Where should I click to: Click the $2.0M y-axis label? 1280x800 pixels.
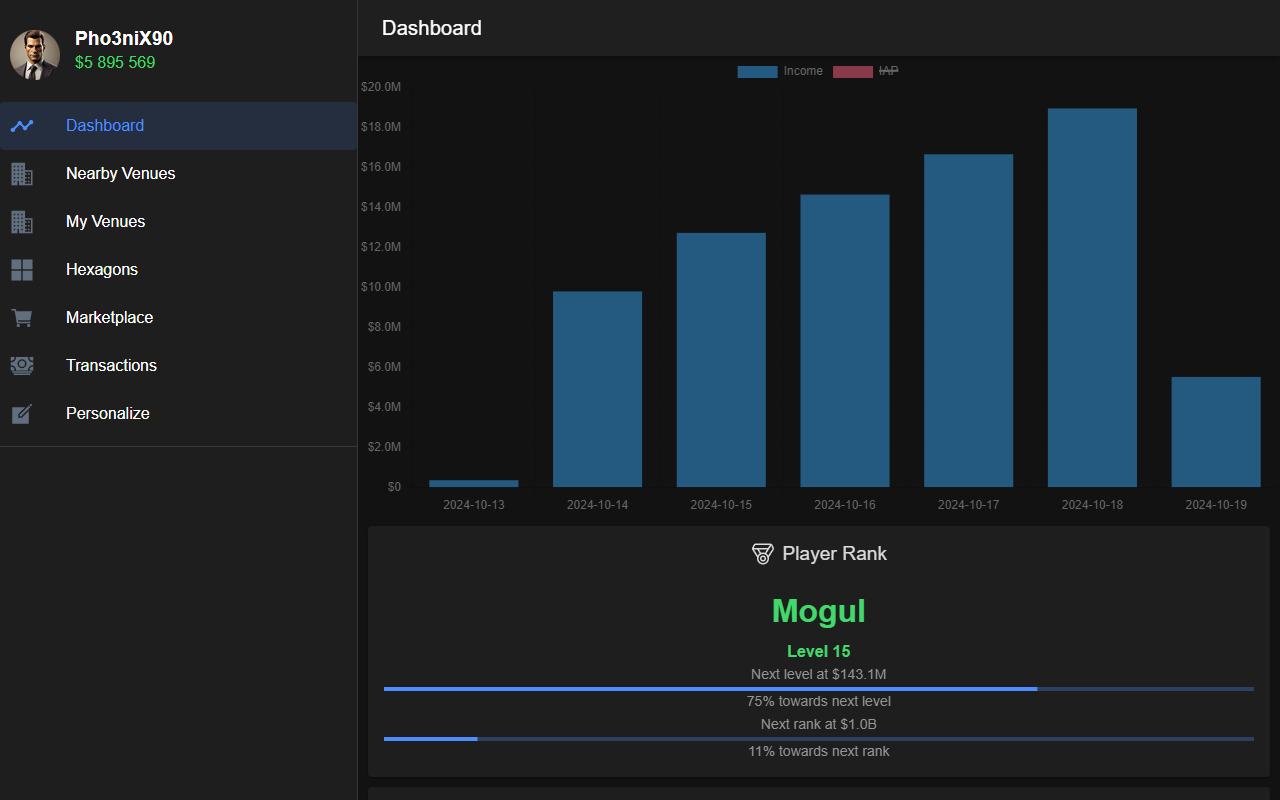tap(384, 447)
